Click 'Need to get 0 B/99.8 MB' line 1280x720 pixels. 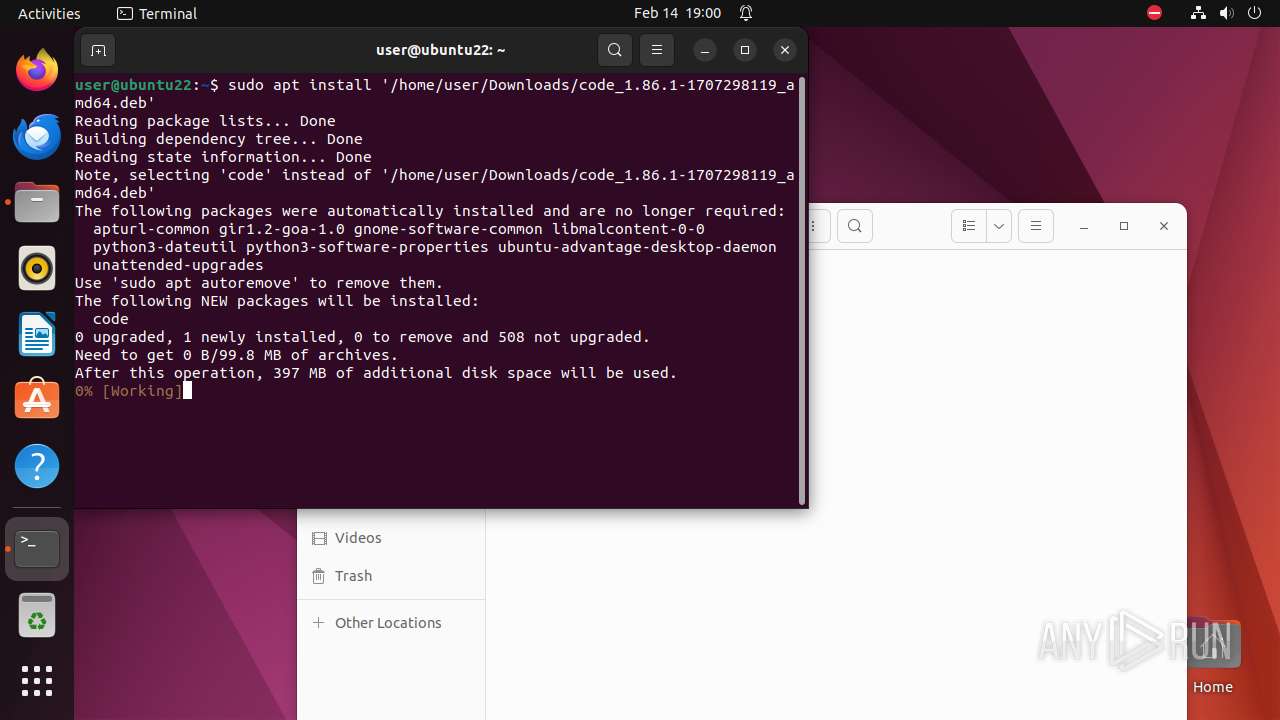point(236,355)
